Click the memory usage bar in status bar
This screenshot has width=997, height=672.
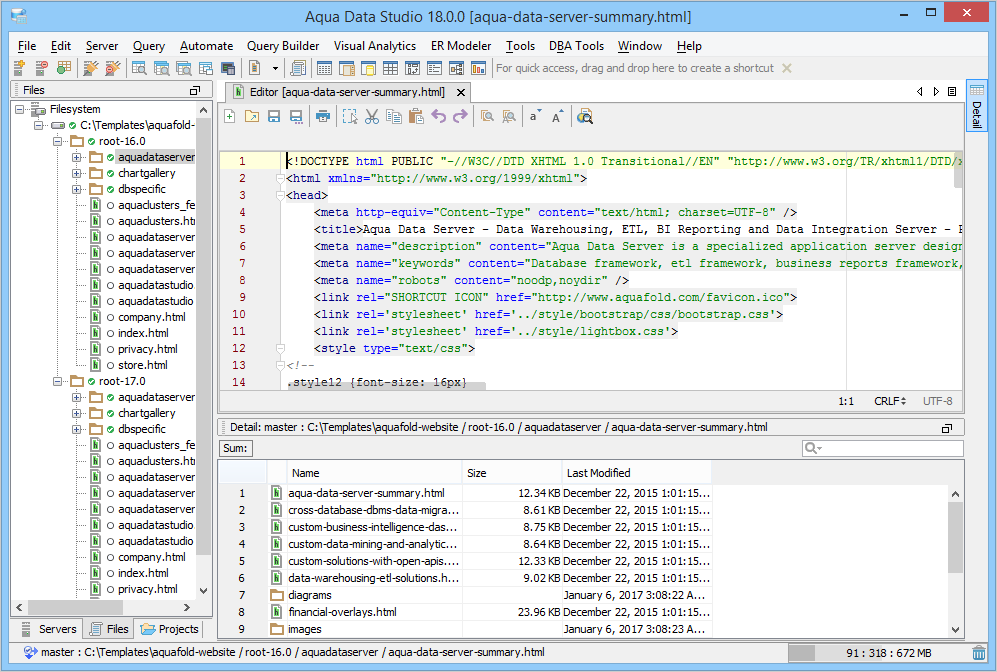pos(877,653)
